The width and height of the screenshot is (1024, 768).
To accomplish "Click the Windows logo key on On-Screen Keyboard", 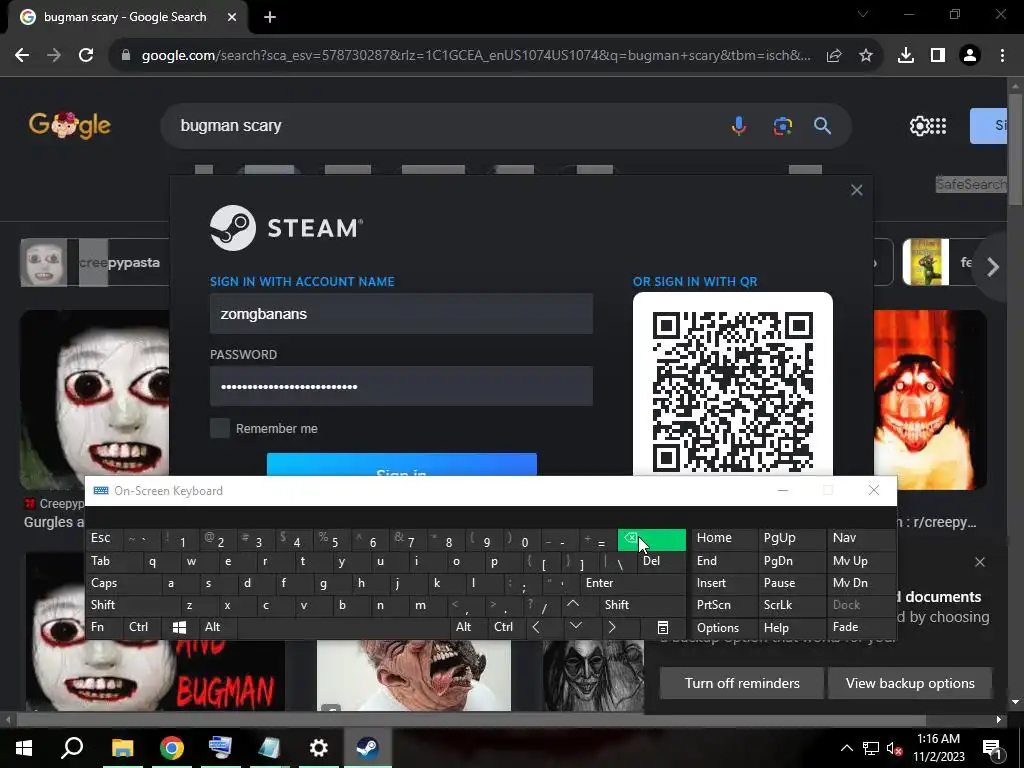I will click(180, 628).
